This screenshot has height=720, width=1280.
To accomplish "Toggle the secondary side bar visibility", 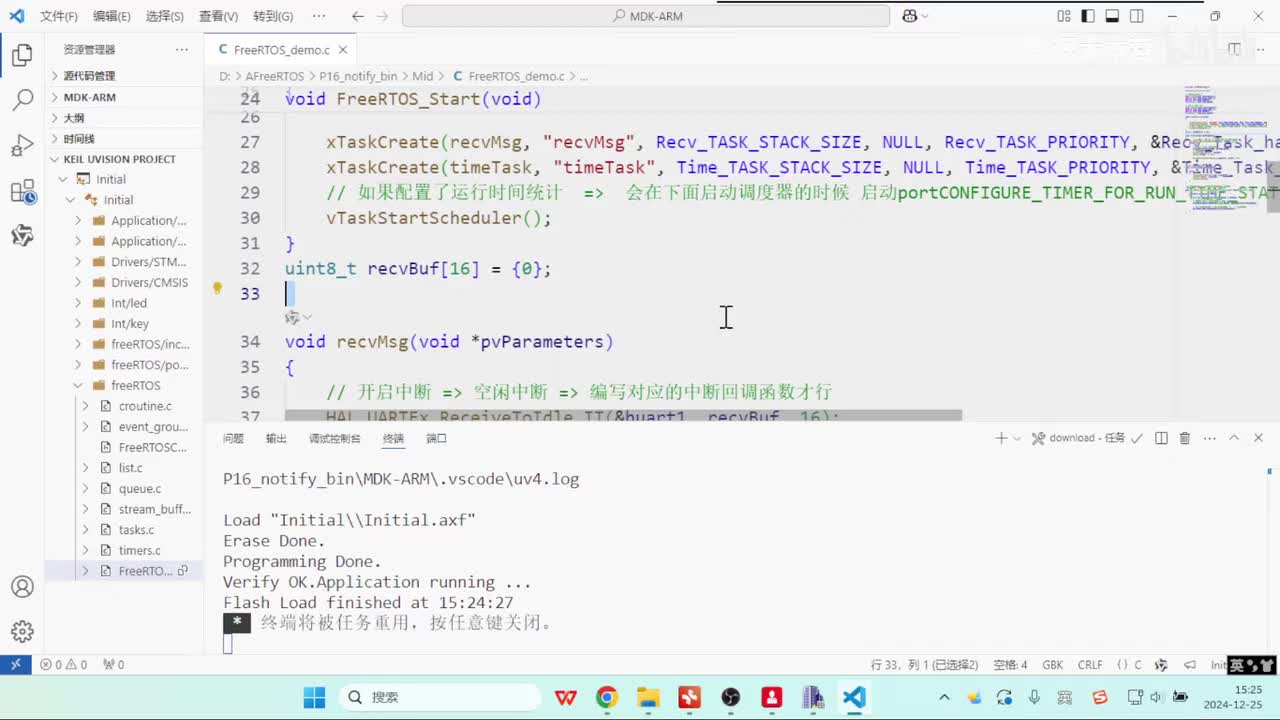I will pos(1136,16).
